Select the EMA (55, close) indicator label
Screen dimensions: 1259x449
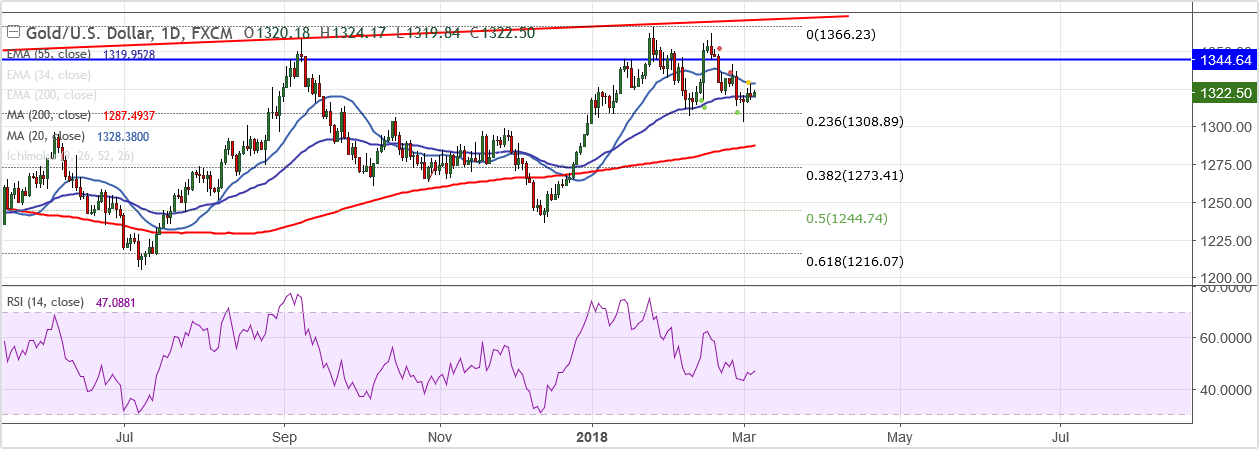[x=50, y=56]
